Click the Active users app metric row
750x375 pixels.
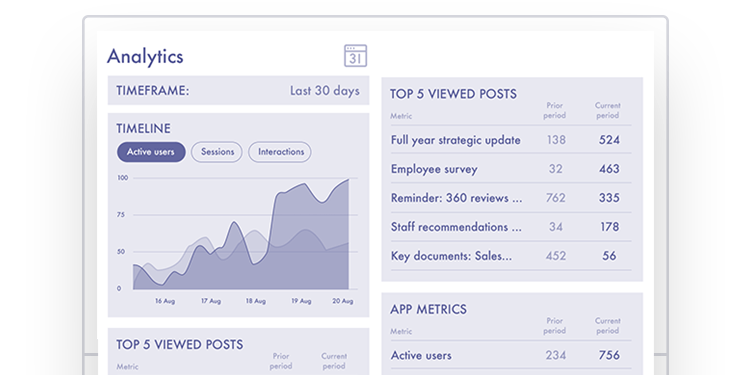(511, 355)
